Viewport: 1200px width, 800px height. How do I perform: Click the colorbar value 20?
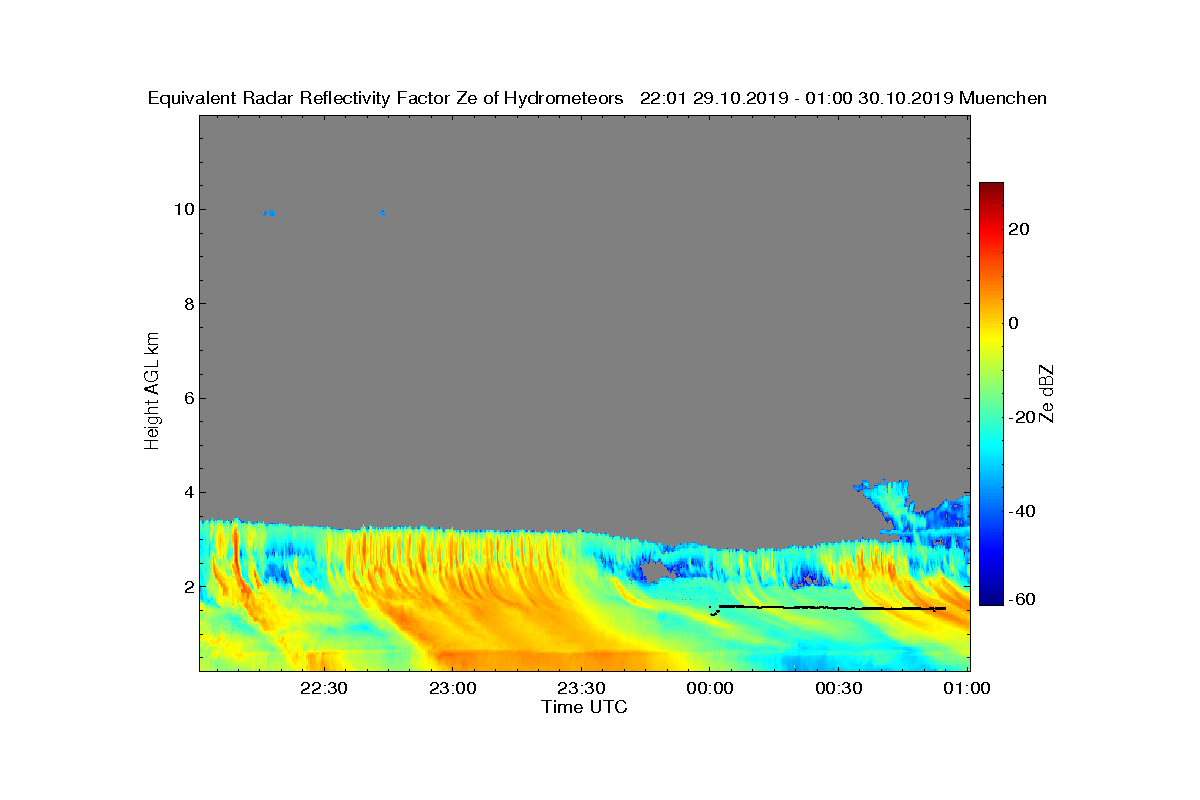[x=1020, y=229]
